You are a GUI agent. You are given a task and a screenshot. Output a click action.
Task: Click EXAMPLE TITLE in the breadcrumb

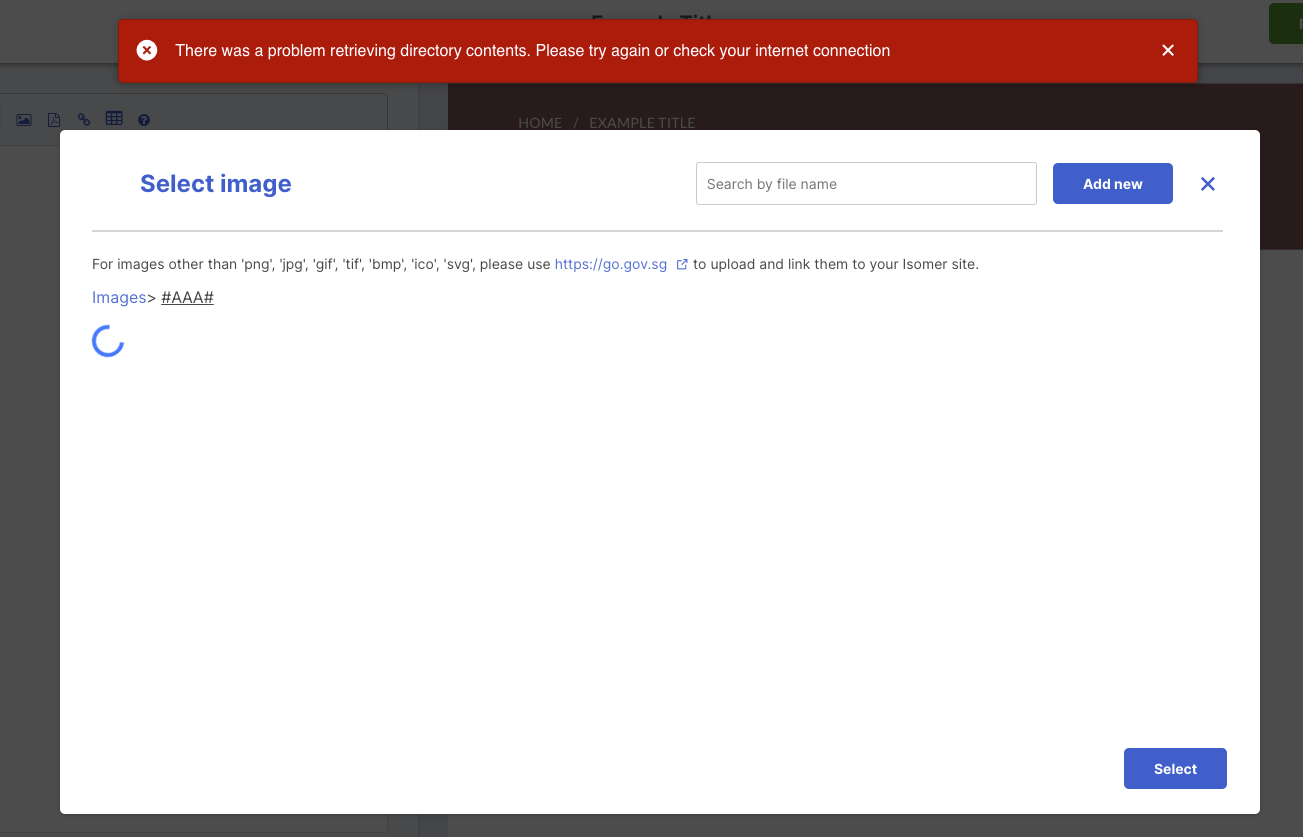click(x=641, y=122)
